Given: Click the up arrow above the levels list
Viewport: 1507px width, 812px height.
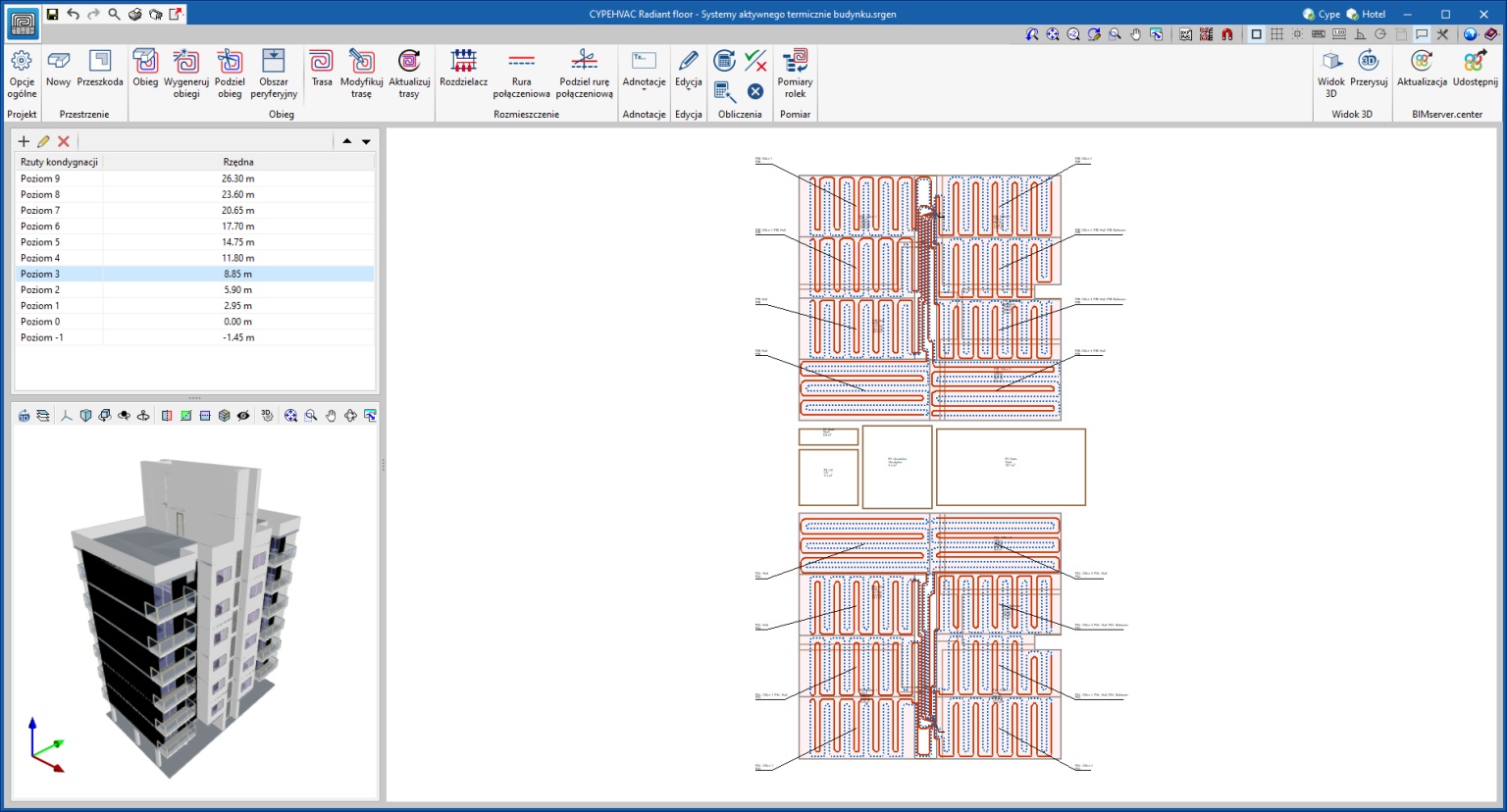Looking at the screenshot, I should pos(346,140).
